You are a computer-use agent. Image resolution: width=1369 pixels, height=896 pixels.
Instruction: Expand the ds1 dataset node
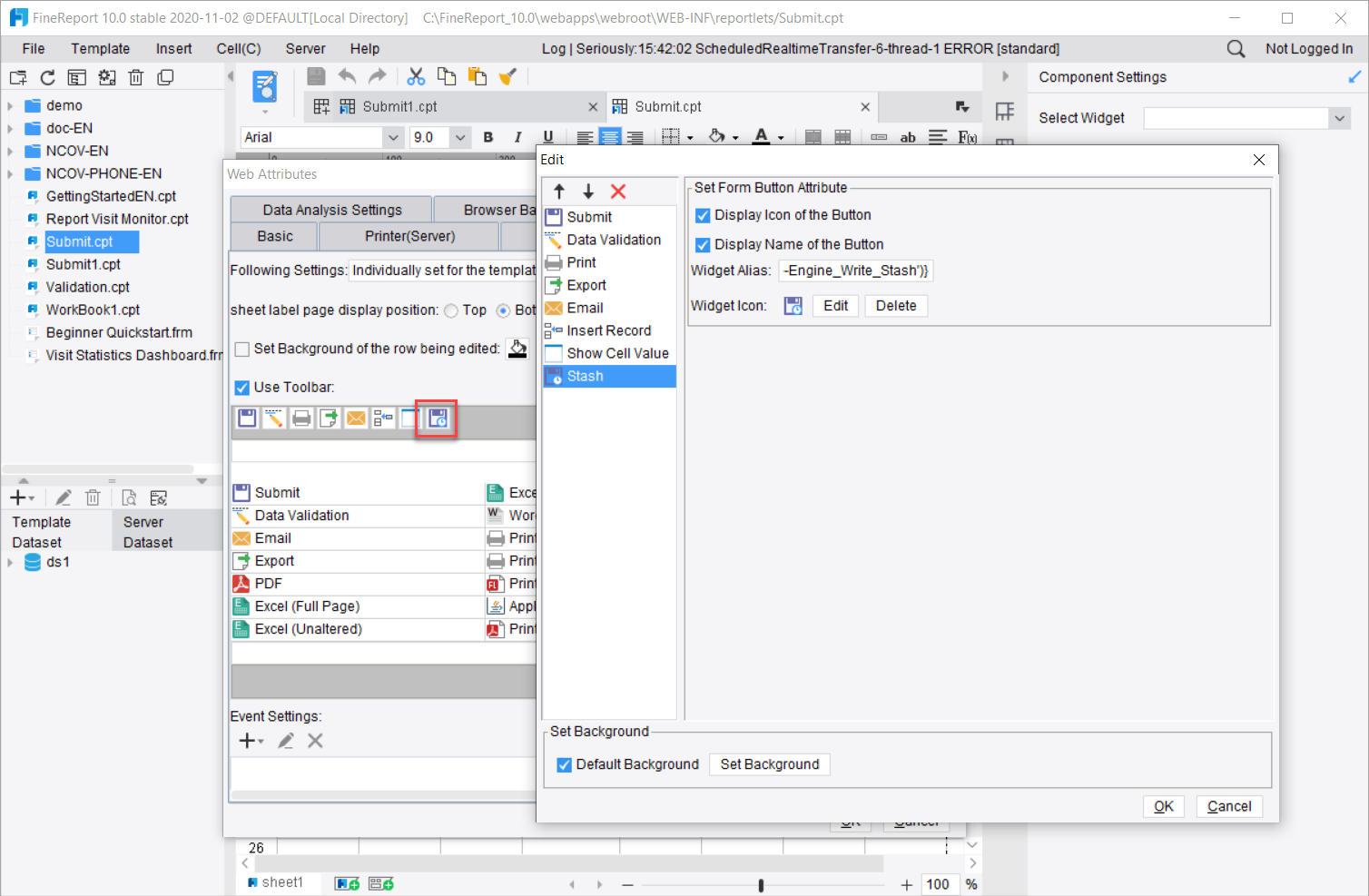pyautogui.click(x=11, y=563)
